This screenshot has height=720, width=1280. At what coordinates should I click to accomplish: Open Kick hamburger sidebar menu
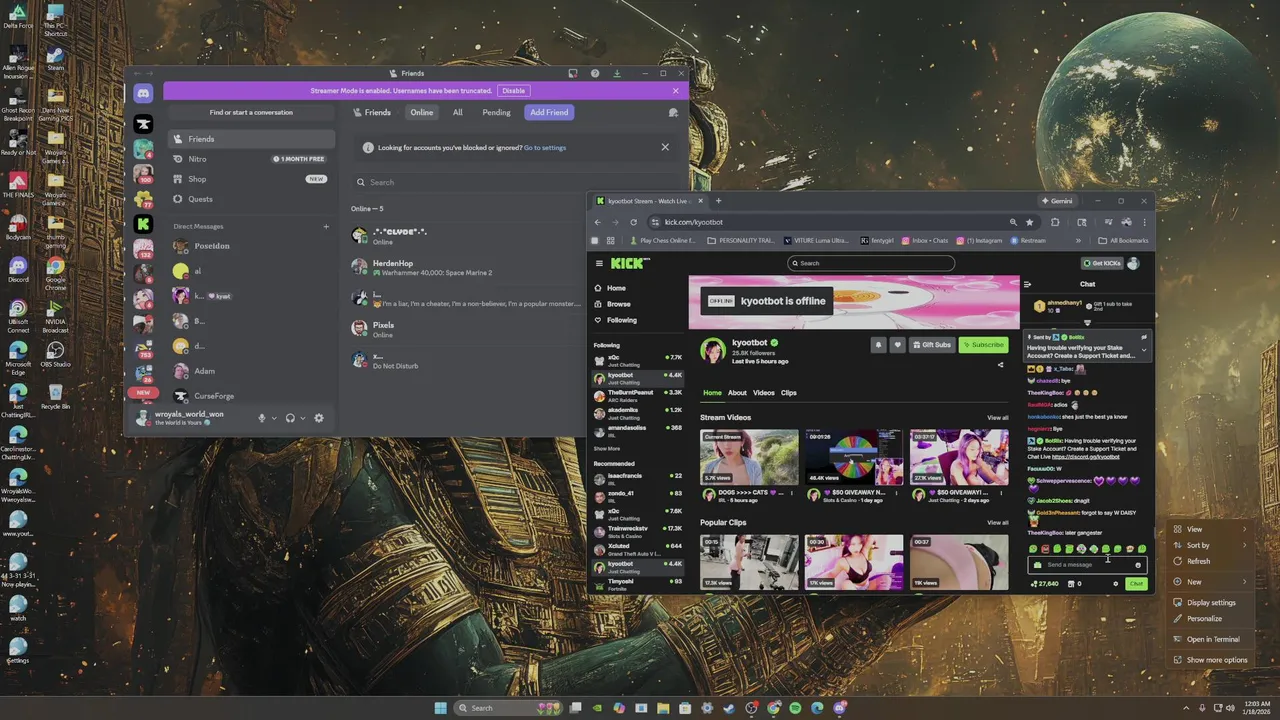599,264
